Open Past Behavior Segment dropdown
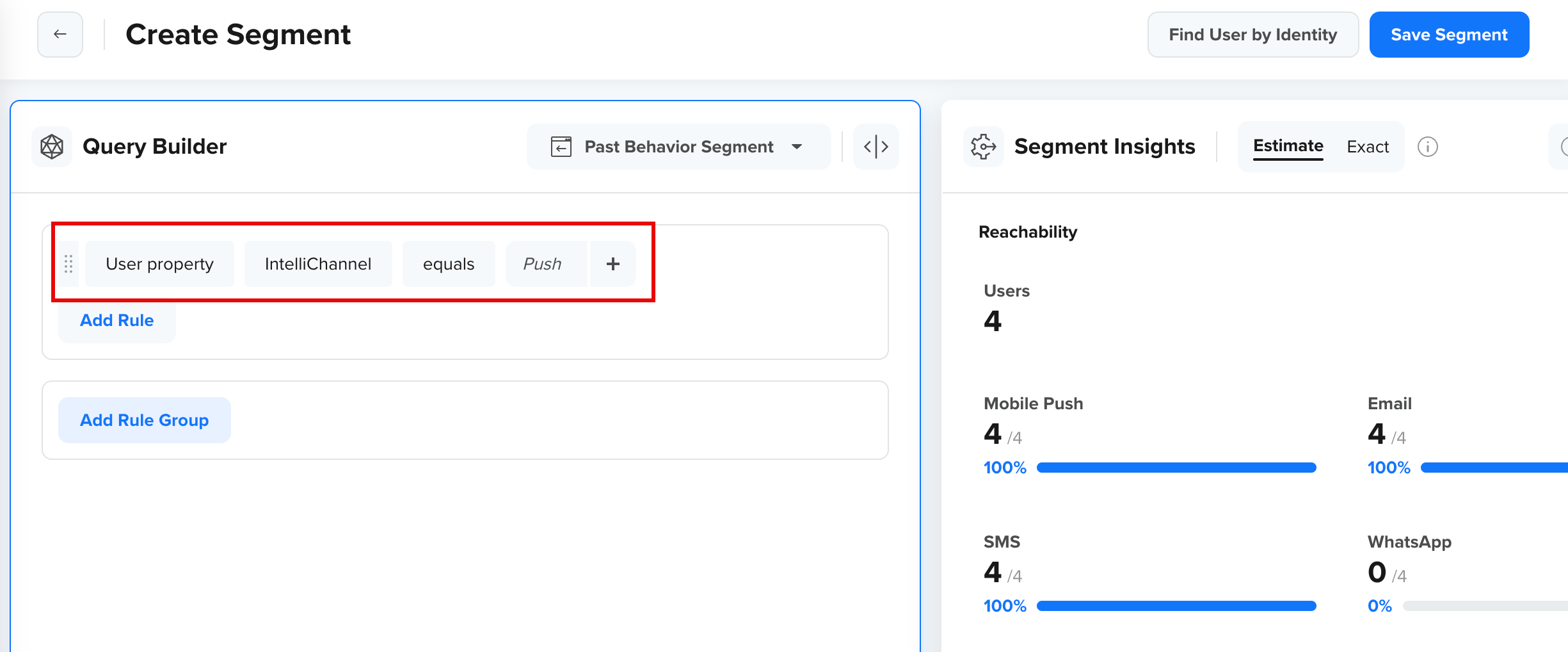Screen dimensions: 1568x652 678,147
